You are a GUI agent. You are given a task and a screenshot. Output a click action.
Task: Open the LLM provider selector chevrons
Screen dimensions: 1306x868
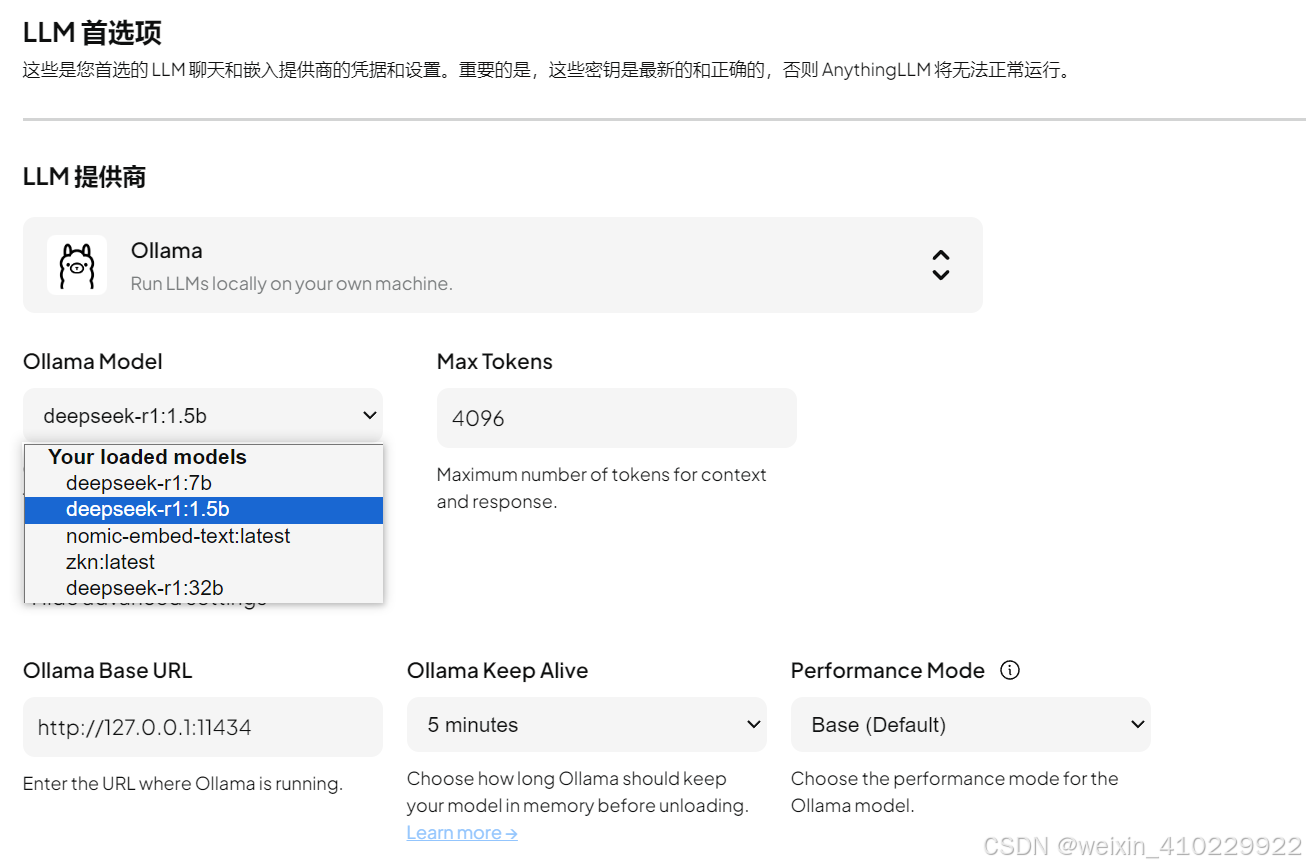pos(940,265)
